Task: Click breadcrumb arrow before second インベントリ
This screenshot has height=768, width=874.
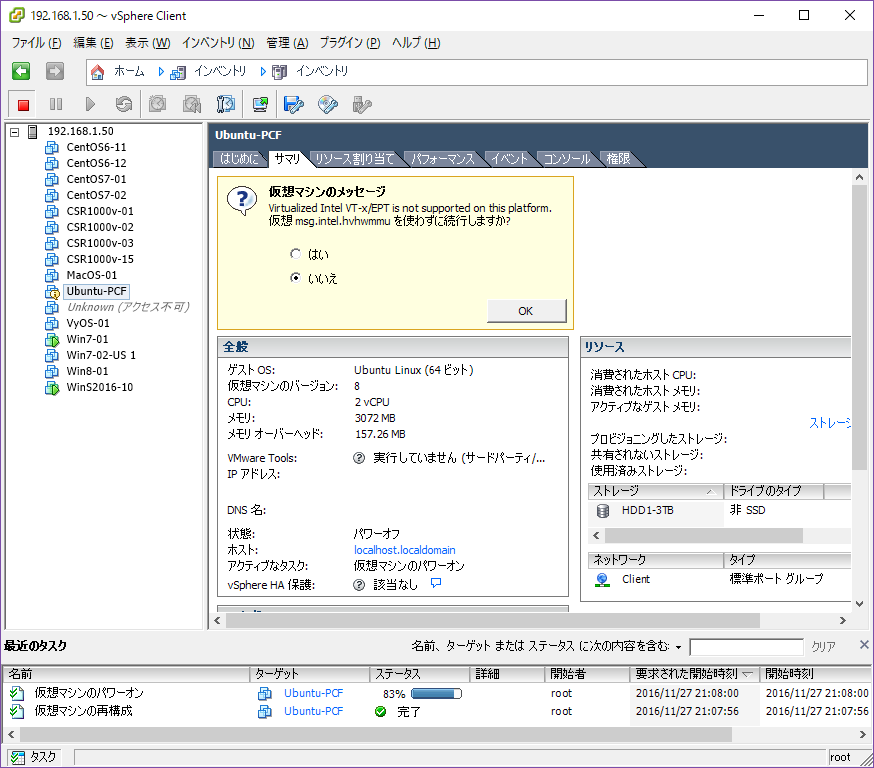Action: coord(263,71)
